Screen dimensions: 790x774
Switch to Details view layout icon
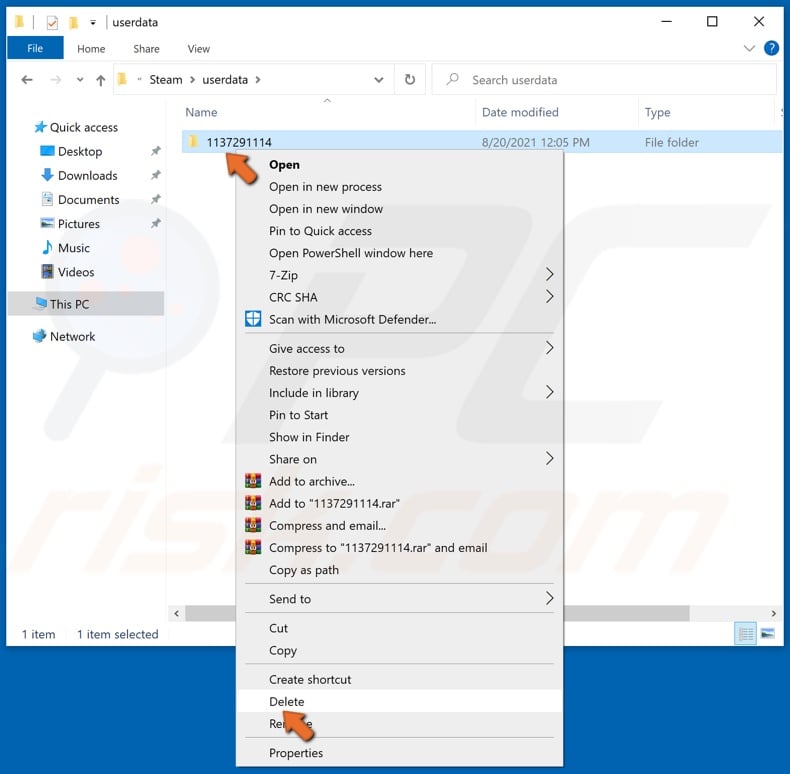pyautogui.click(x=746, y=634)
